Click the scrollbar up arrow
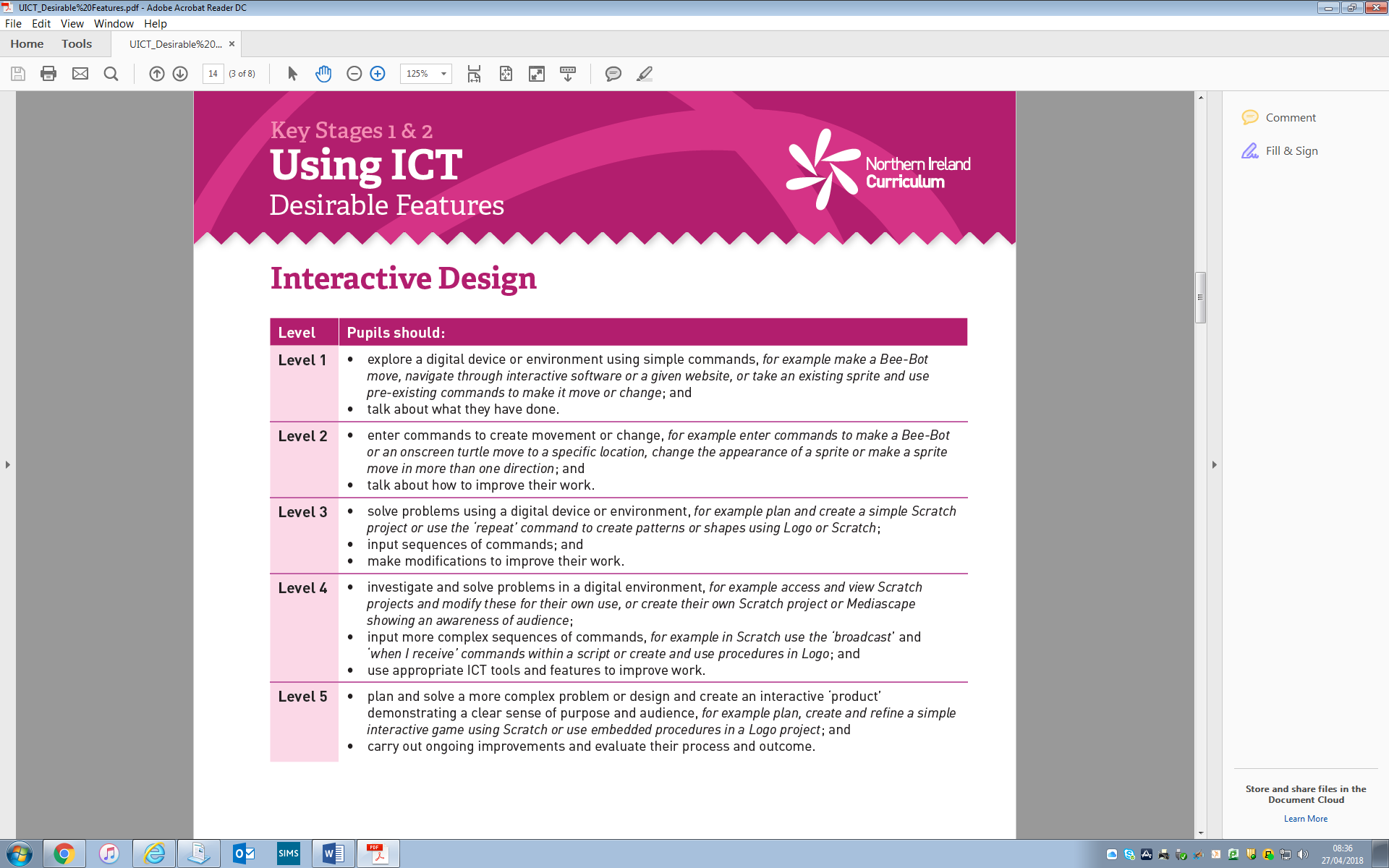The height and width of the screenshot is (868, 1389). [1201, 97]
